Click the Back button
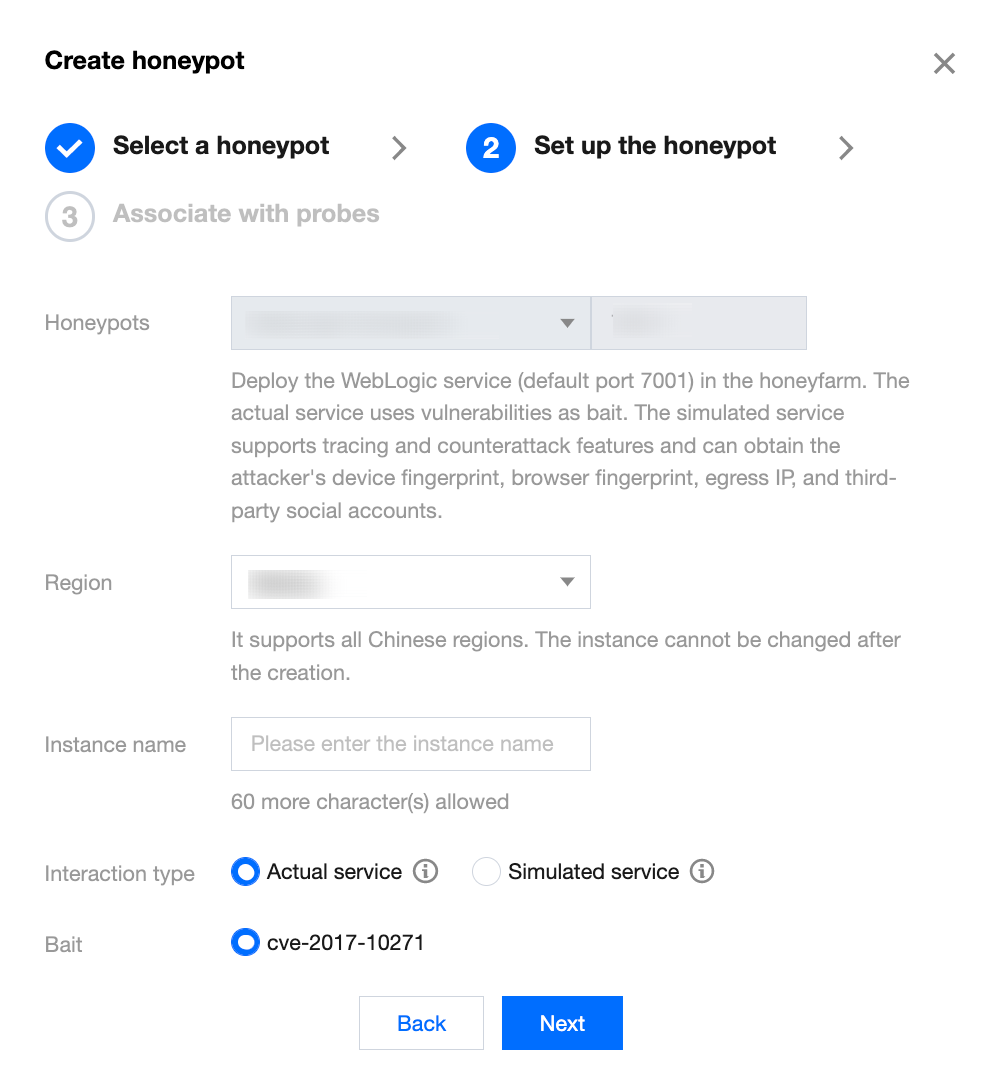Screen dimensions: 996x1092 coord(421,1023)
